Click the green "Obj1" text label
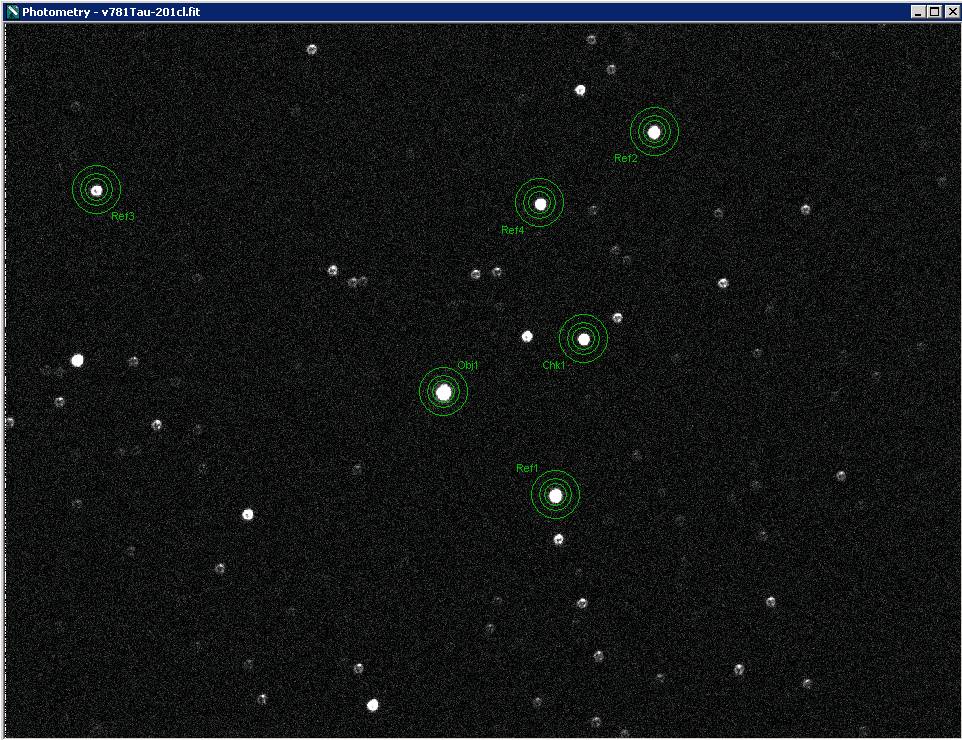 [468, 365]
